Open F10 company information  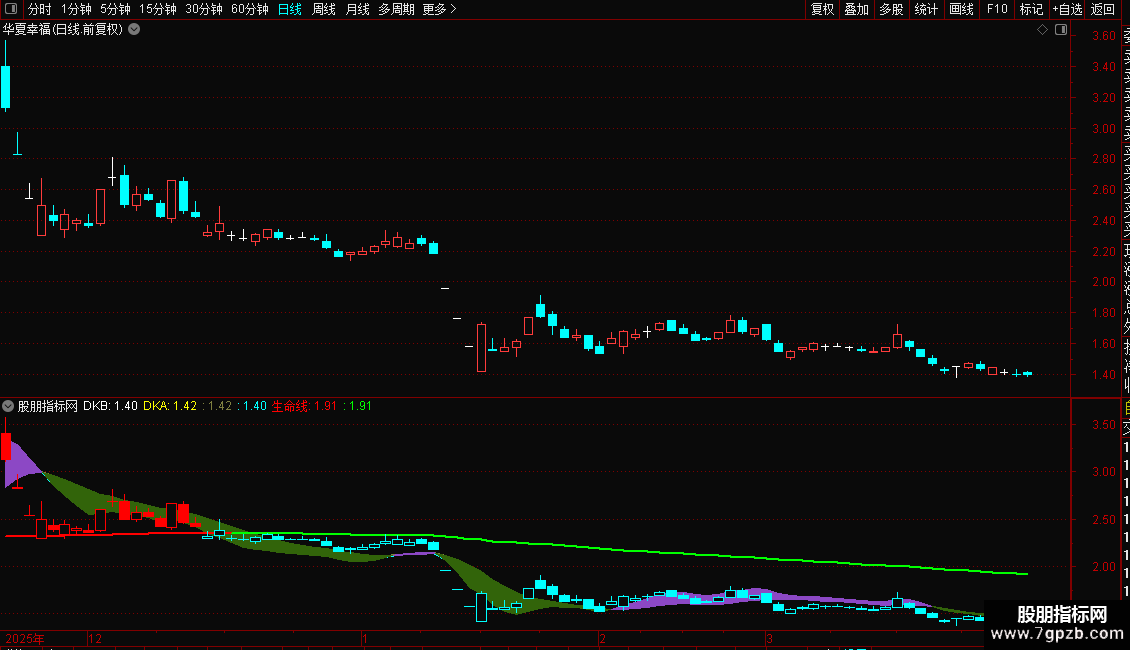click(997, 9)
